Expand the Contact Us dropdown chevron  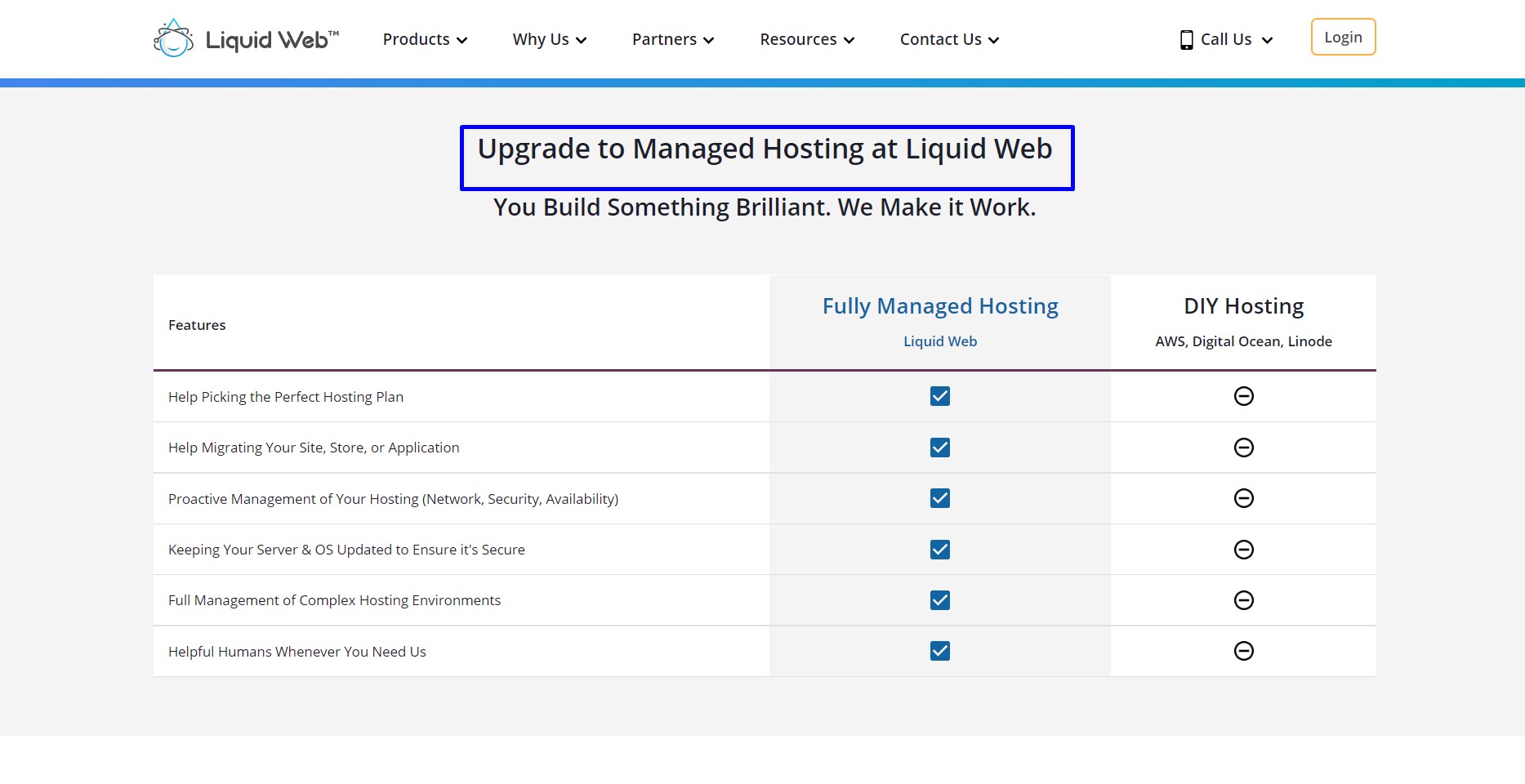[x=993, y=41]
